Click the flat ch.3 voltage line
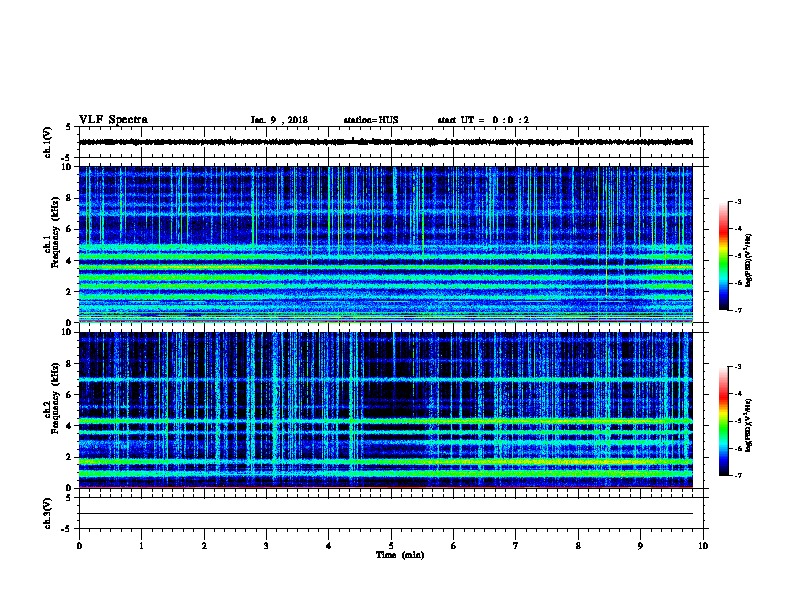The image size is (792, 612). click(x=386, y=514)
